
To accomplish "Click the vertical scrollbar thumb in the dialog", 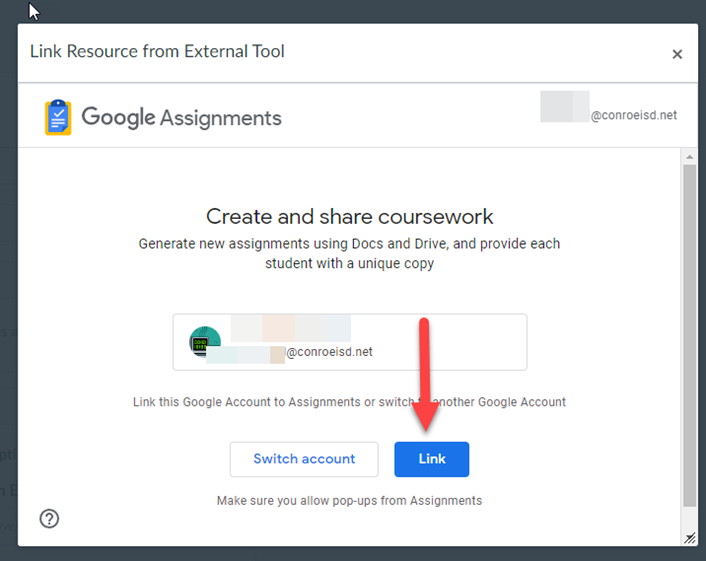I will coord(689,330).
